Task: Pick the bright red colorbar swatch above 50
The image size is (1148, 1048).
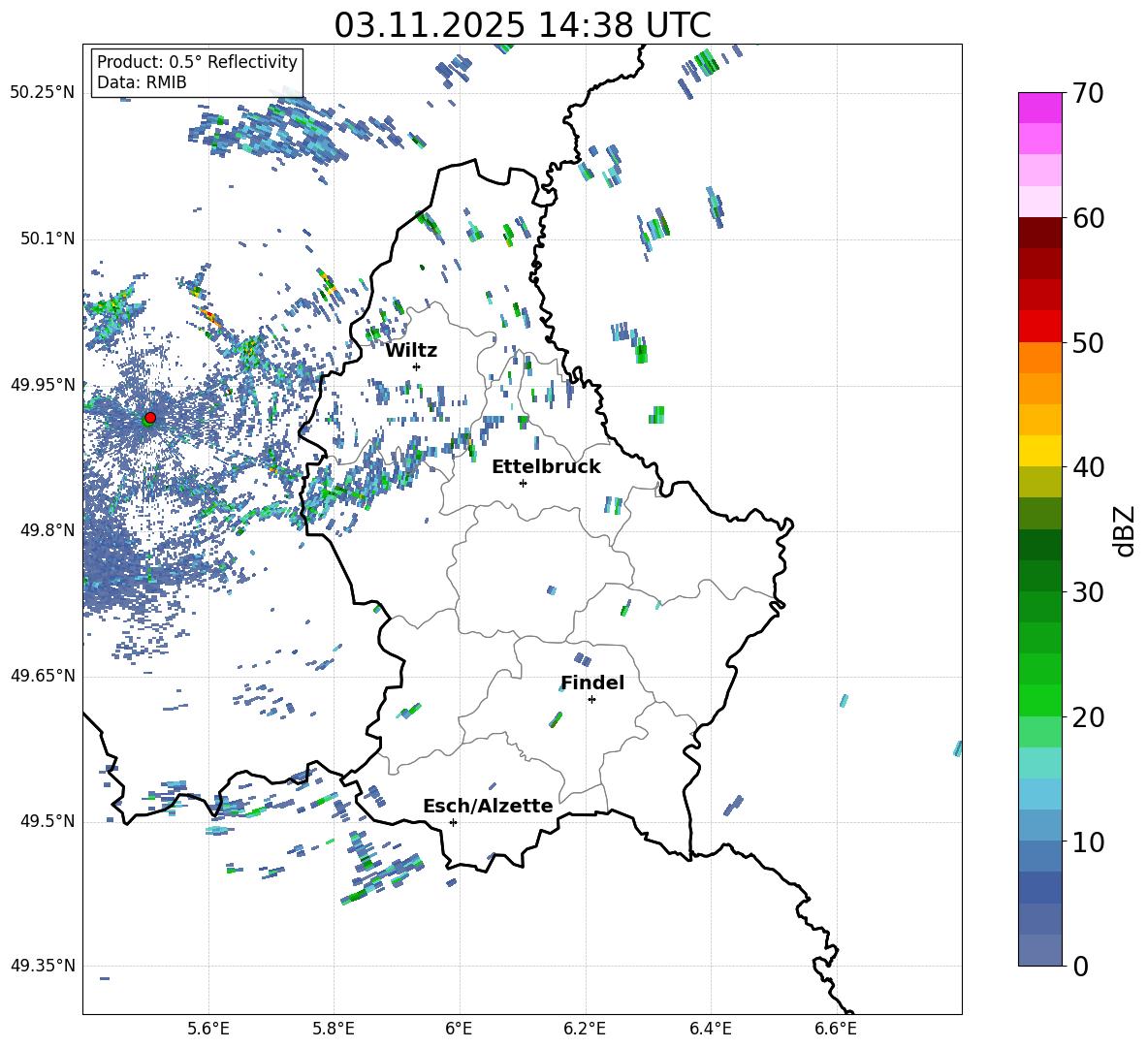Action: coord(1039,326)
